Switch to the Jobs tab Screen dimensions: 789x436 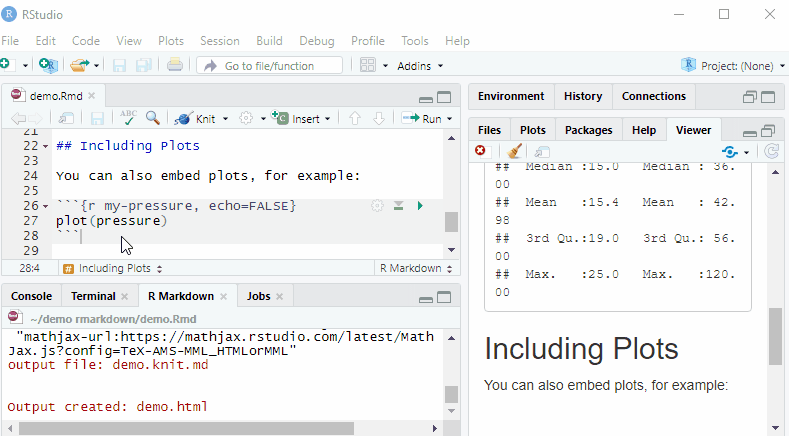pos(258,296)
